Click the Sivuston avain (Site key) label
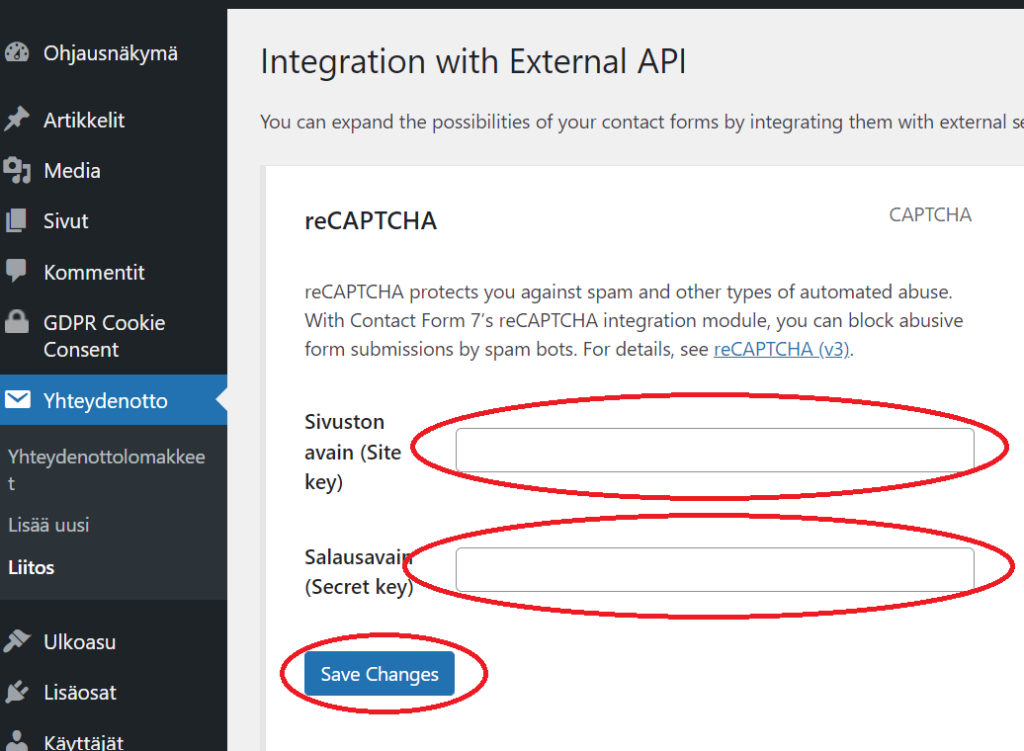Image resolution: width=1024 pixels, height=751 pixels. point(353,452)
